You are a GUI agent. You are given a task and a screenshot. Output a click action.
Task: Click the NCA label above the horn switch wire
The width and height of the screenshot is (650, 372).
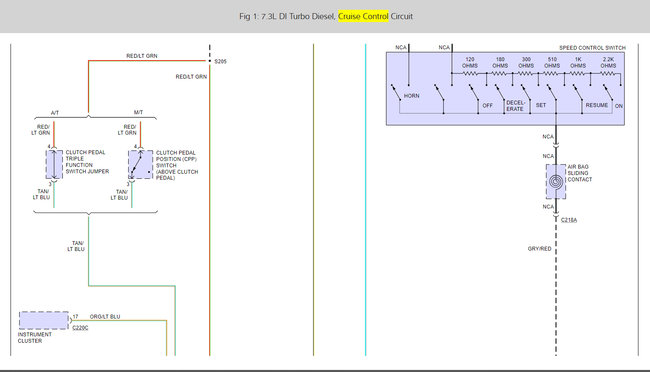[401, 48]
